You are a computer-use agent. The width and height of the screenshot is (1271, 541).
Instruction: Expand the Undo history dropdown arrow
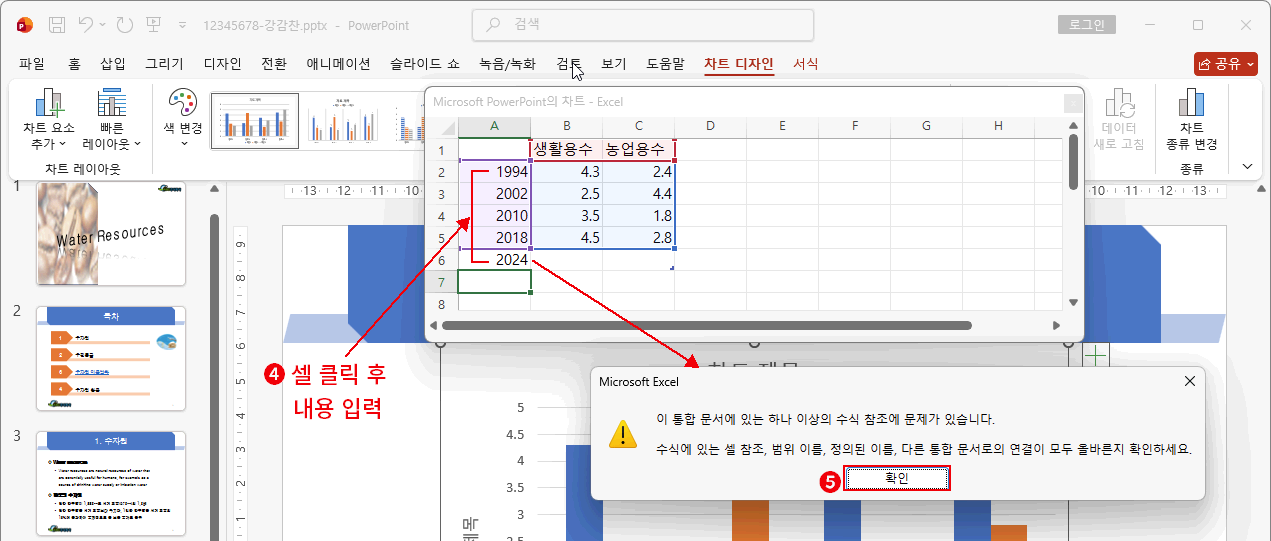click(x=103, y=24)
